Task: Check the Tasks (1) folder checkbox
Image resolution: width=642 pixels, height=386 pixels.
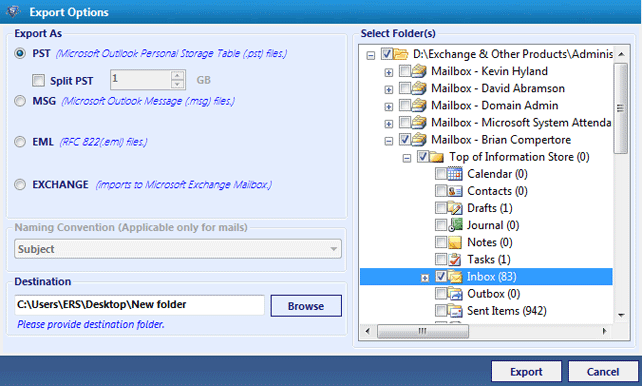Action: [441, 260]
